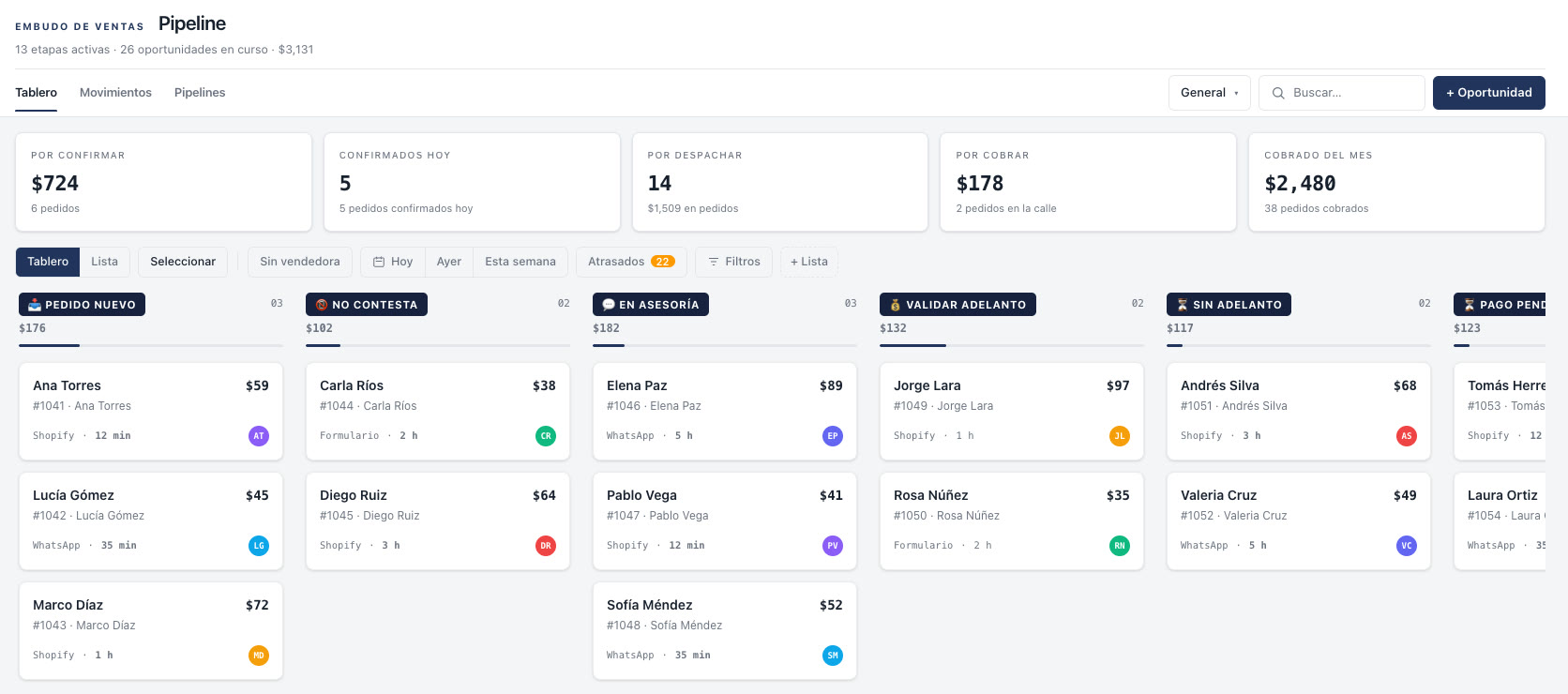Filter orders by Hoy
This screenshot has width=1568, height=694.
pos(393,262)
